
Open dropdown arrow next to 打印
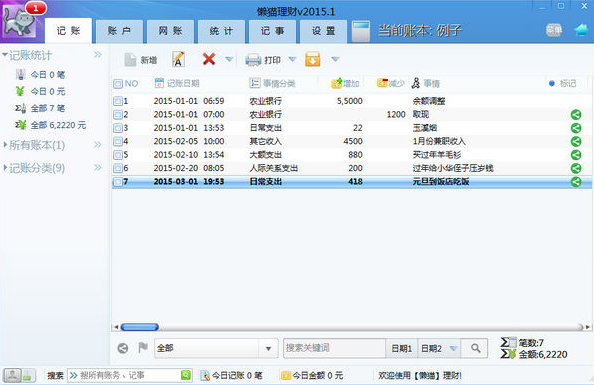coord(292,59)
